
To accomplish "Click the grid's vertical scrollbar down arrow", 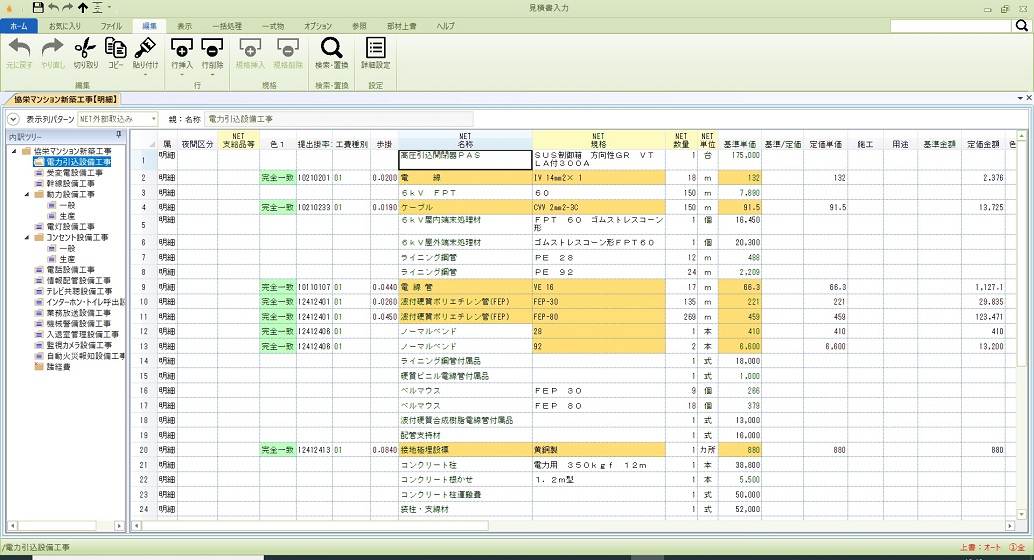I will click(1021, 514).
